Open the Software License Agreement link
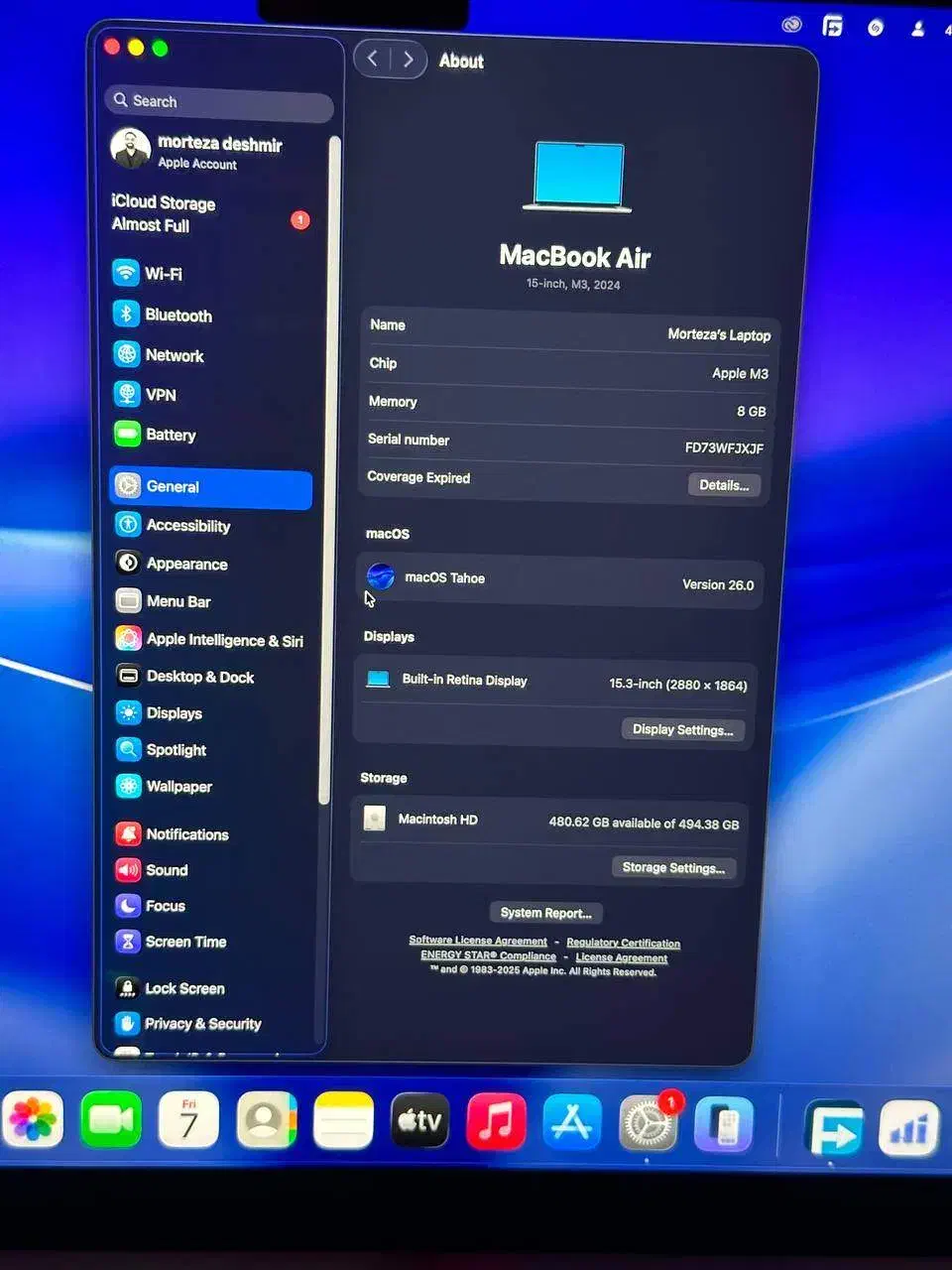 tap(477, 941)
